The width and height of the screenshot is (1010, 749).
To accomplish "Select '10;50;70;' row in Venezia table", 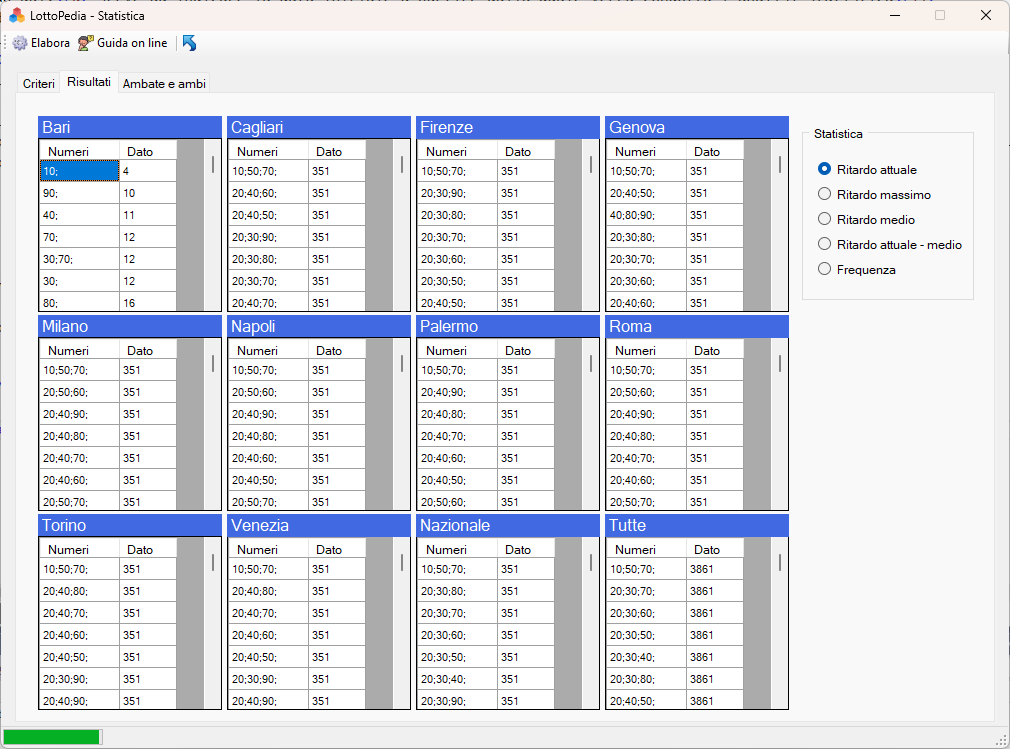I will click(297, 569).
